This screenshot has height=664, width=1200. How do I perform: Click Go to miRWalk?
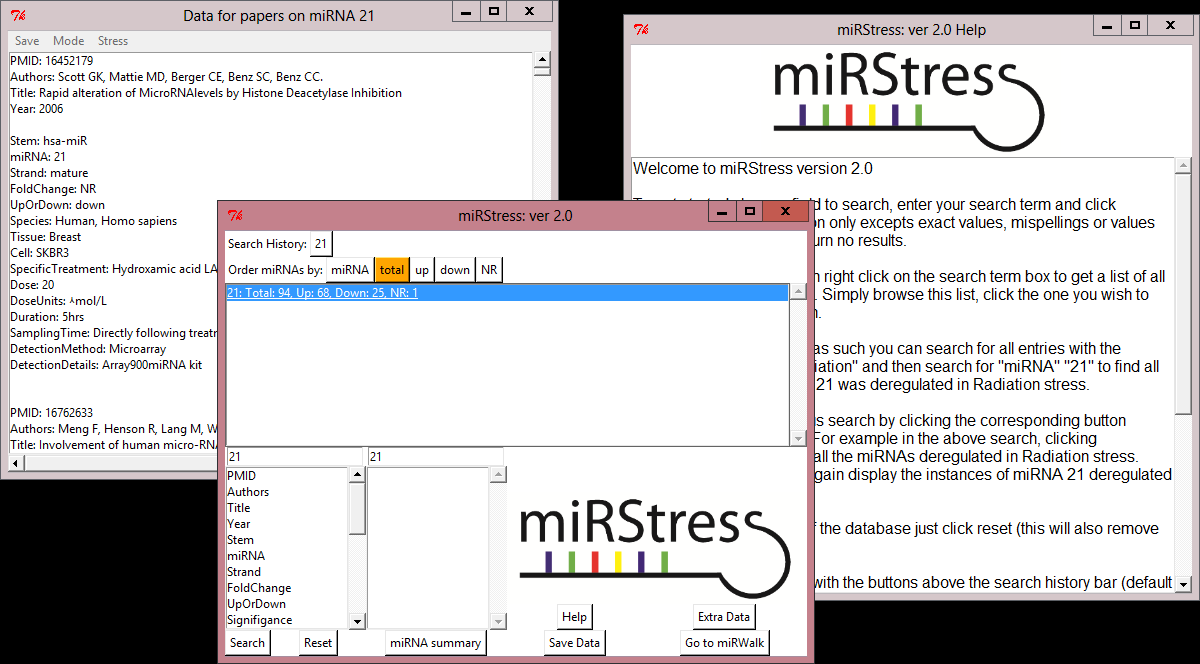[x=723, y=642]
